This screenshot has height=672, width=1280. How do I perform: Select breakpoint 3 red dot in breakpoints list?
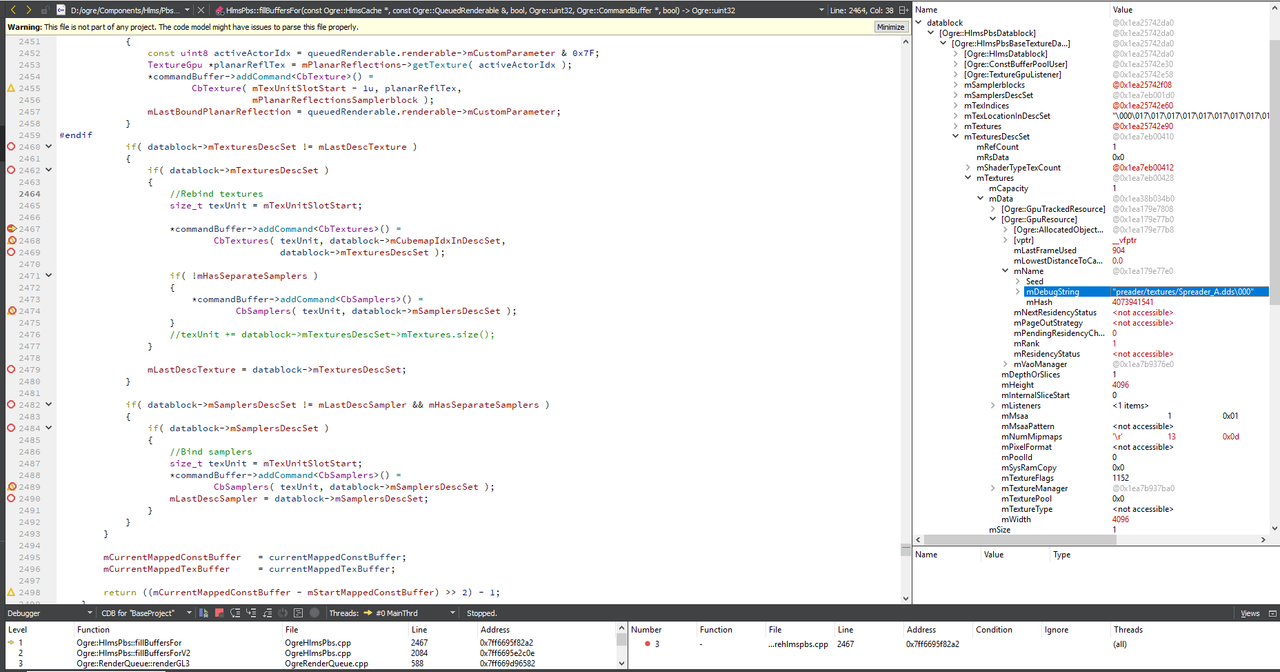[648, 644]
